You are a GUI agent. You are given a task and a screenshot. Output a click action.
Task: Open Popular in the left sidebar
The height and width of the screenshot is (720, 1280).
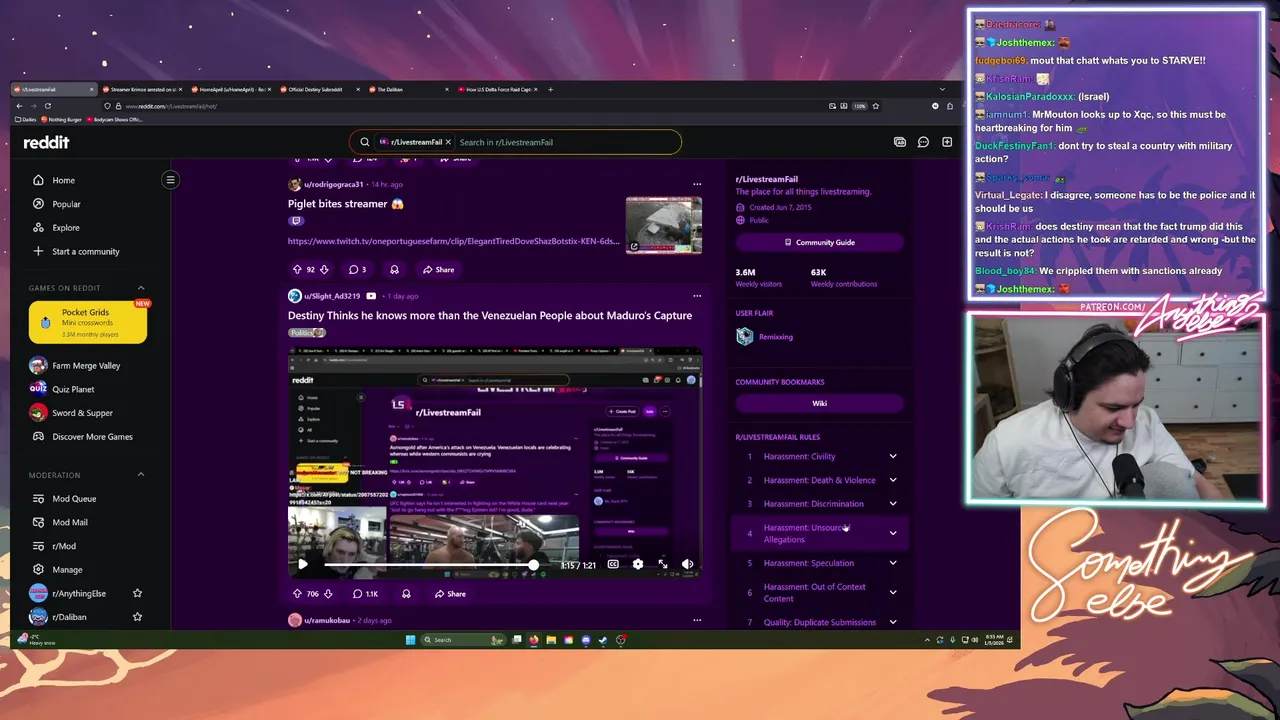click(x=66, y=204)
